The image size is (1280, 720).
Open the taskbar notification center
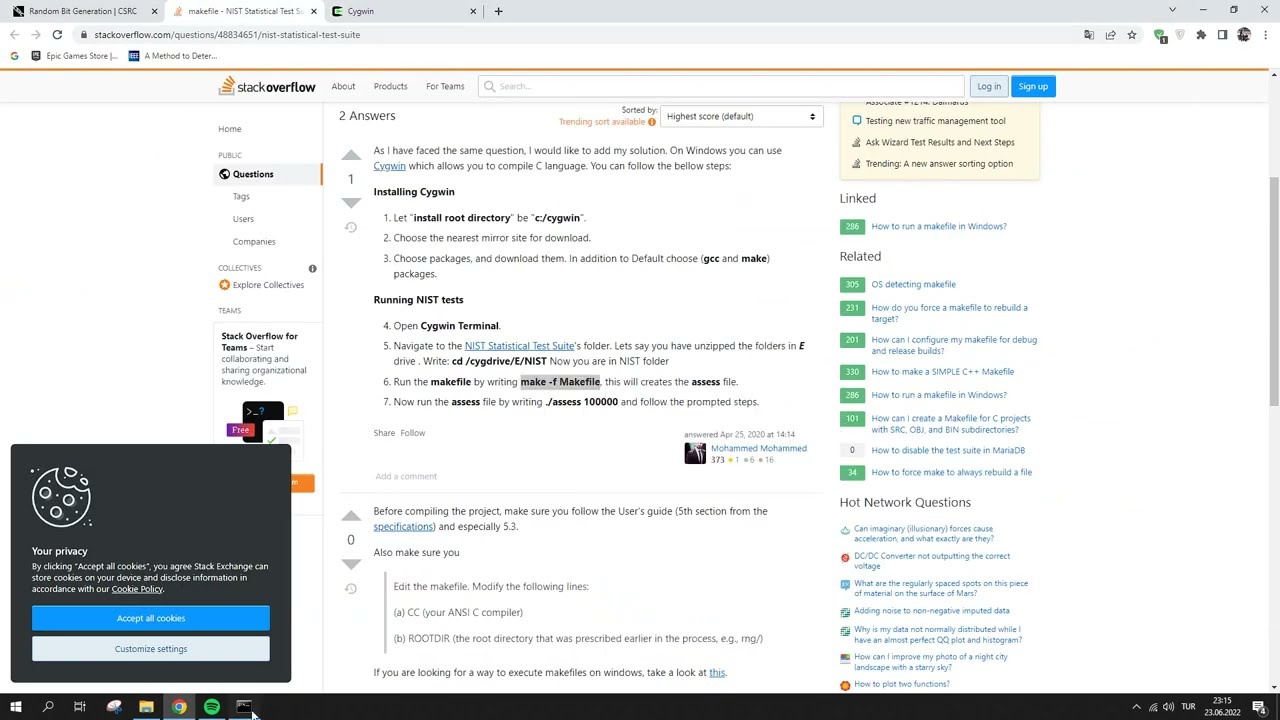point(1259,707)
